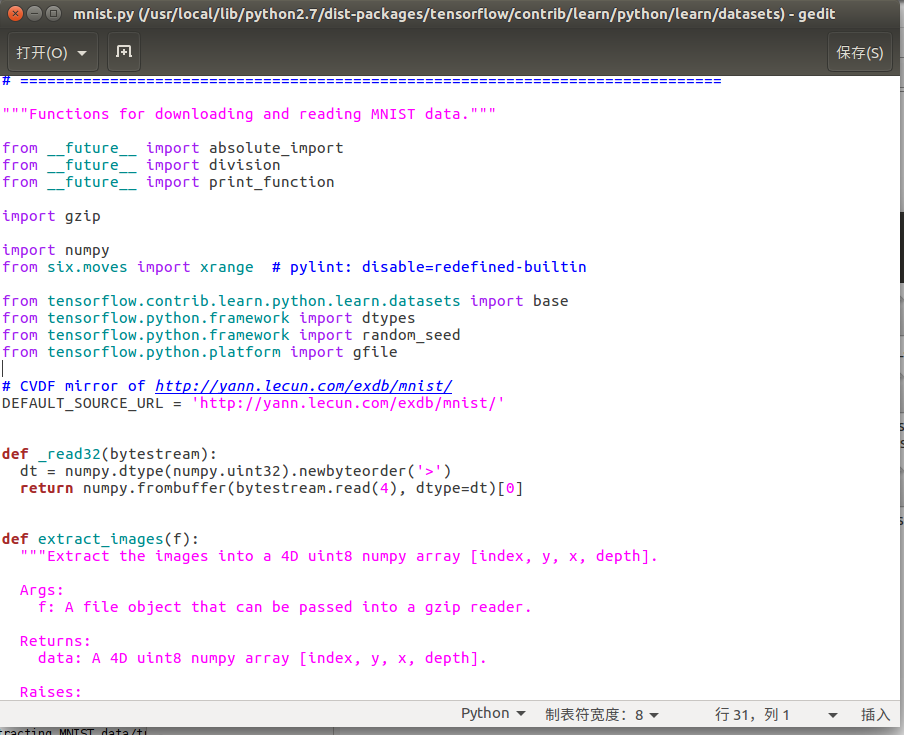Click the dtypes import word

389,318
